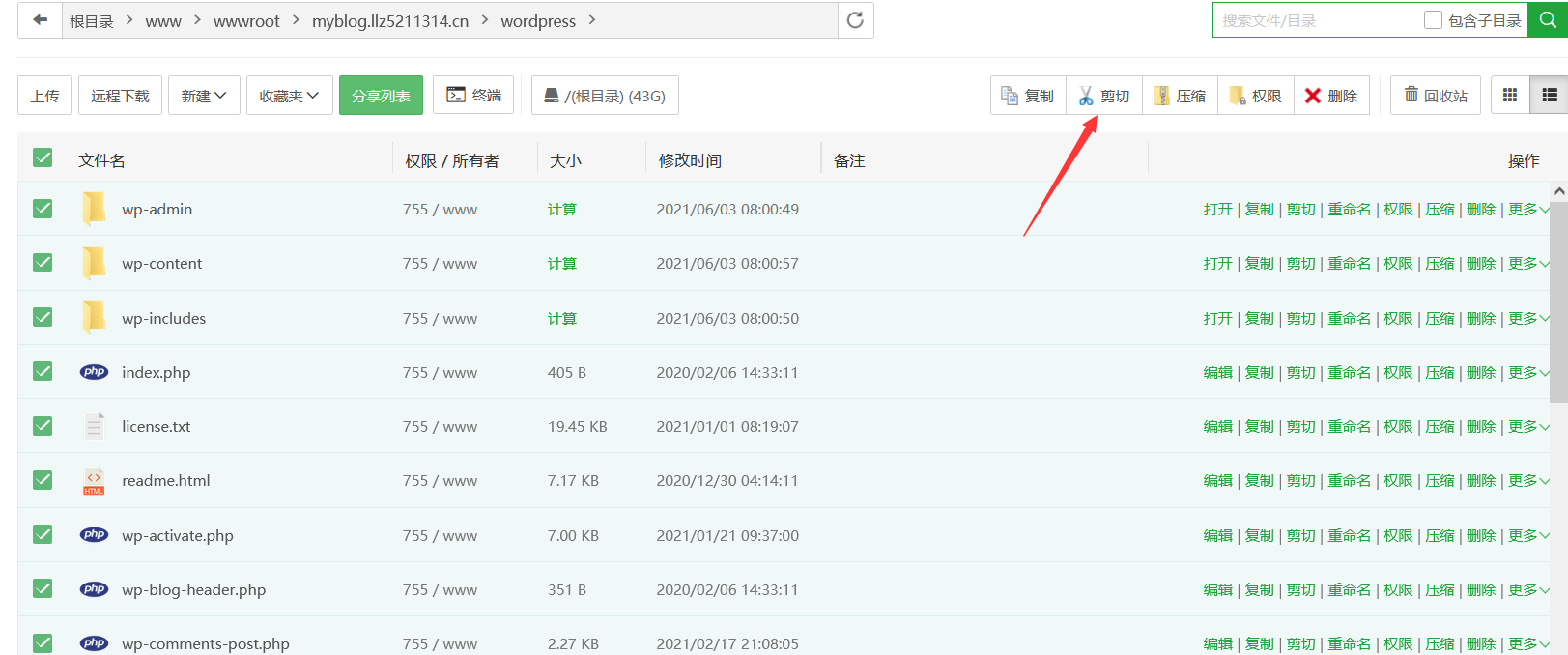Screen dimensions: 1568x655
Task: Uncheck the wp-activate.php row checkbox
Action: (x=43, y=534)
